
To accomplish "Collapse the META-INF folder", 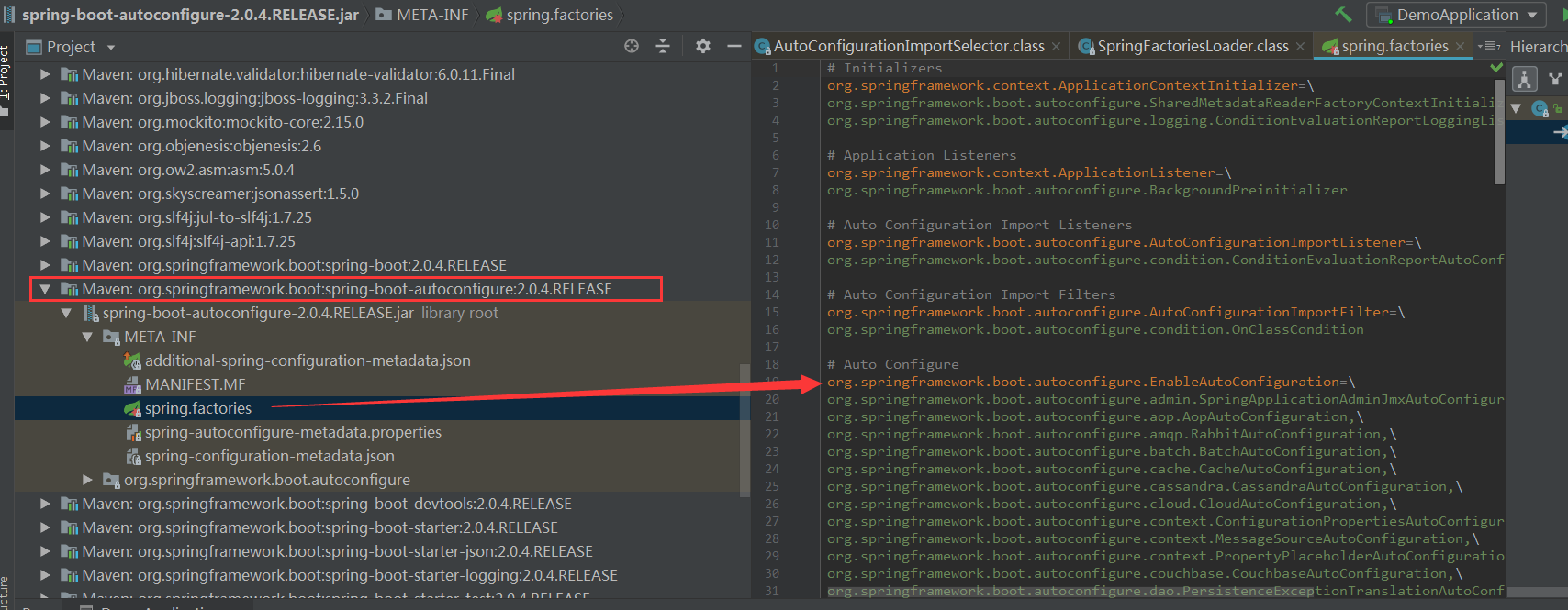I will tap(87, 337).
